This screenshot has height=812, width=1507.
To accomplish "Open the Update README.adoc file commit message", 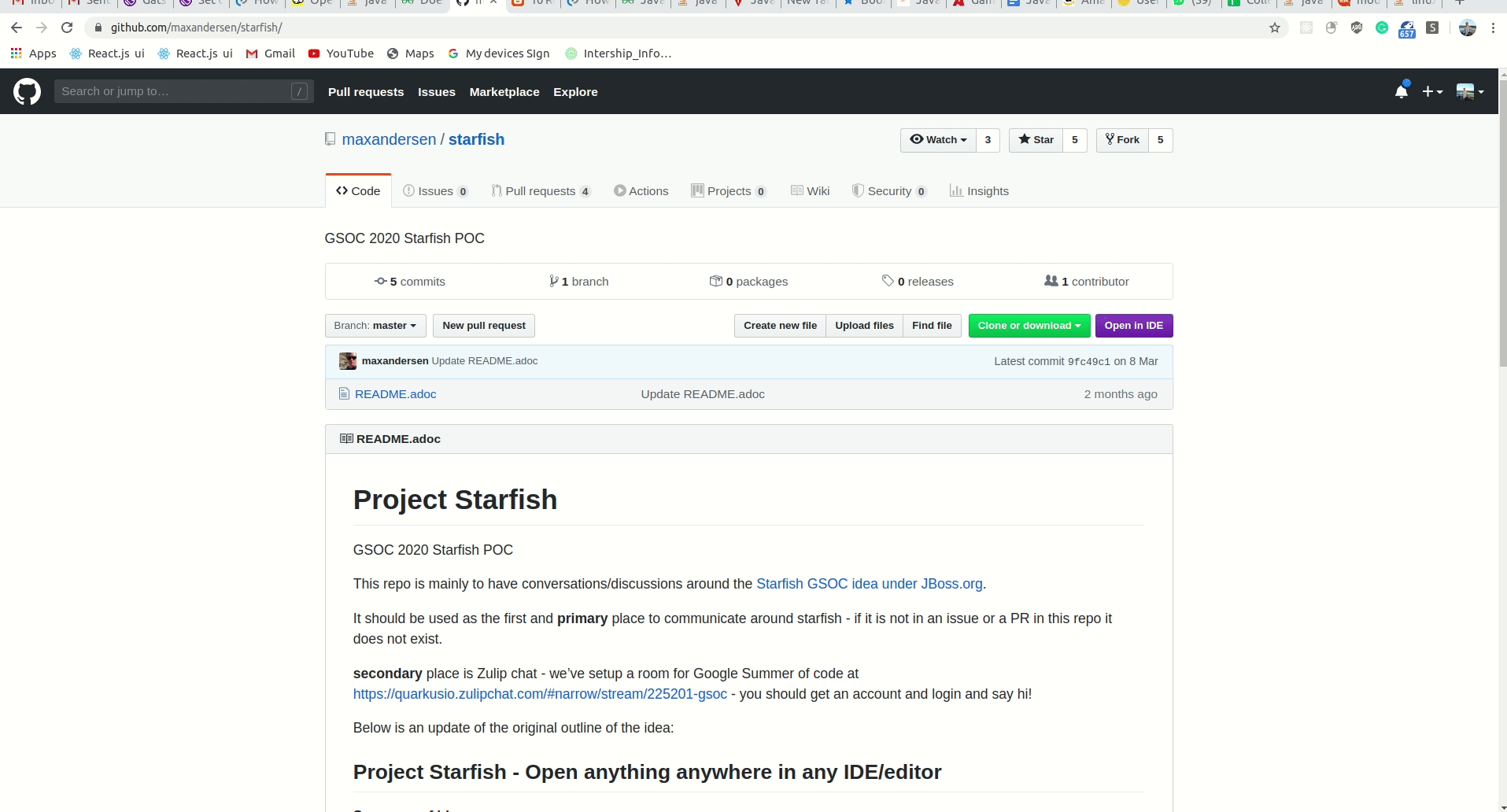I will coord(703,394).
